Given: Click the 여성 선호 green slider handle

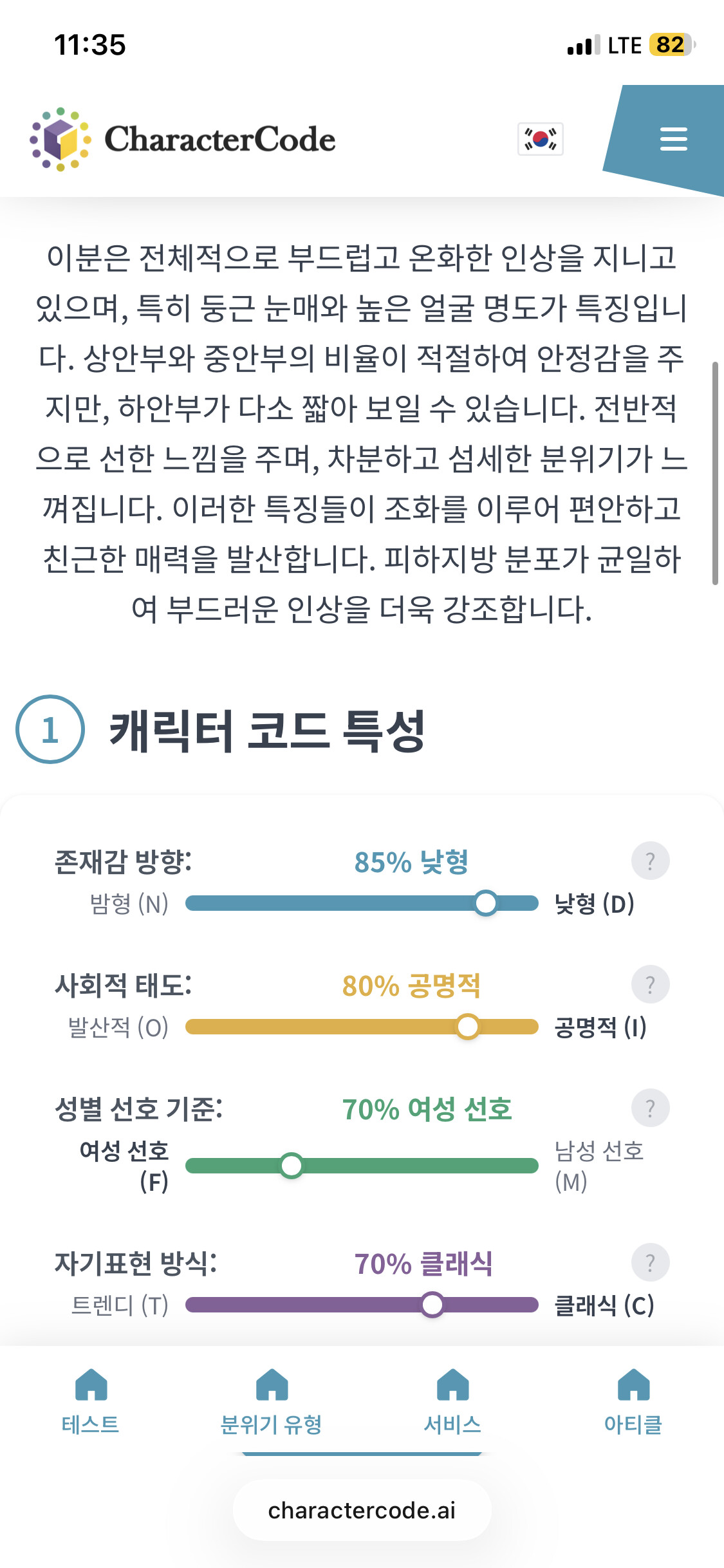Looking at the screenshot, I should point(292,1166).
